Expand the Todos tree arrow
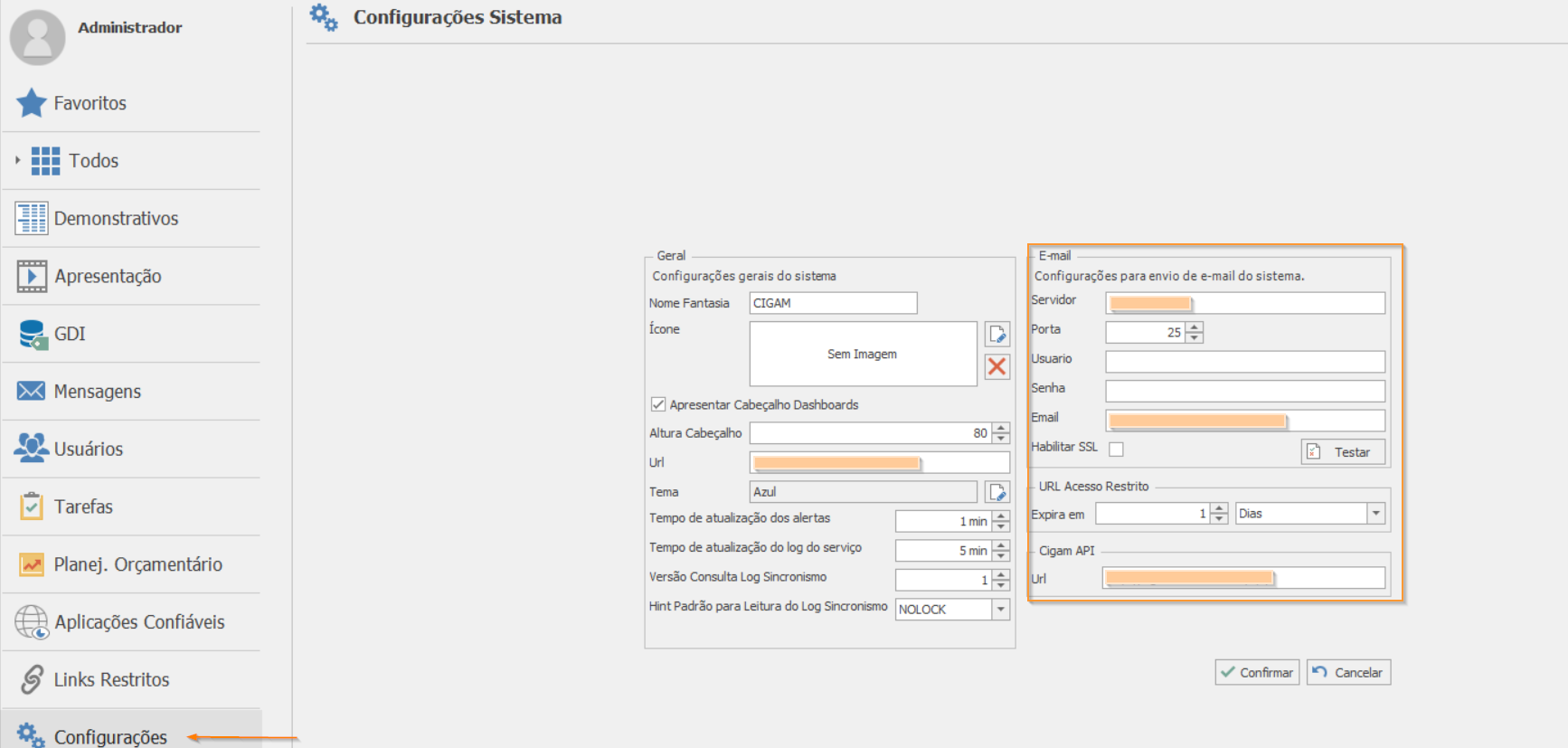Viewport: 1568px width, 748px height. click(x=17, y=160)
